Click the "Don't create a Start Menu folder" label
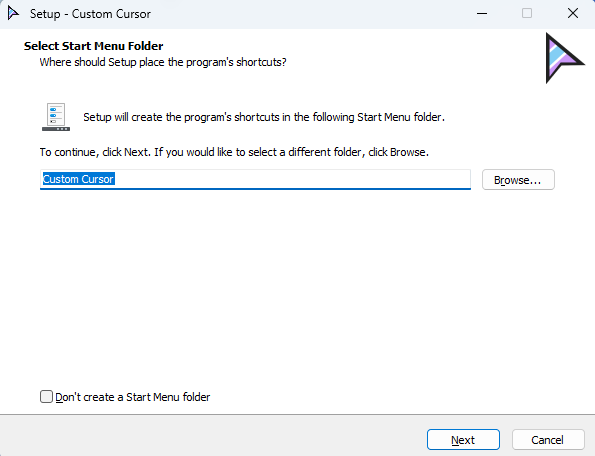 [132, 397]
